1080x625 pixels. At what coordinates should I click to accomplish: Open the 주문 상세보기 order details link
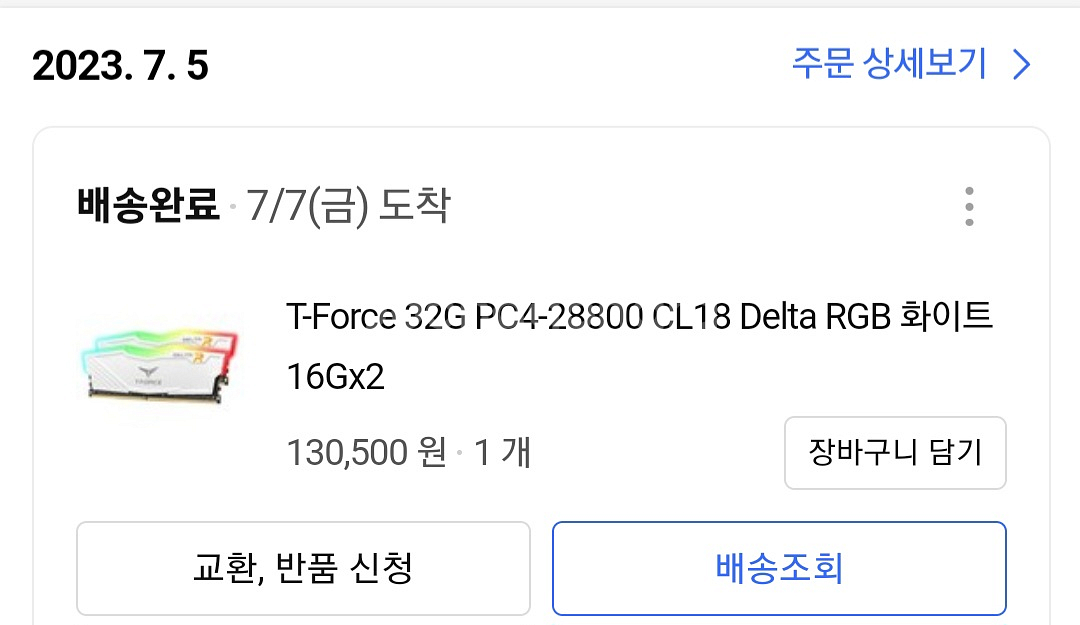[889, 65]
